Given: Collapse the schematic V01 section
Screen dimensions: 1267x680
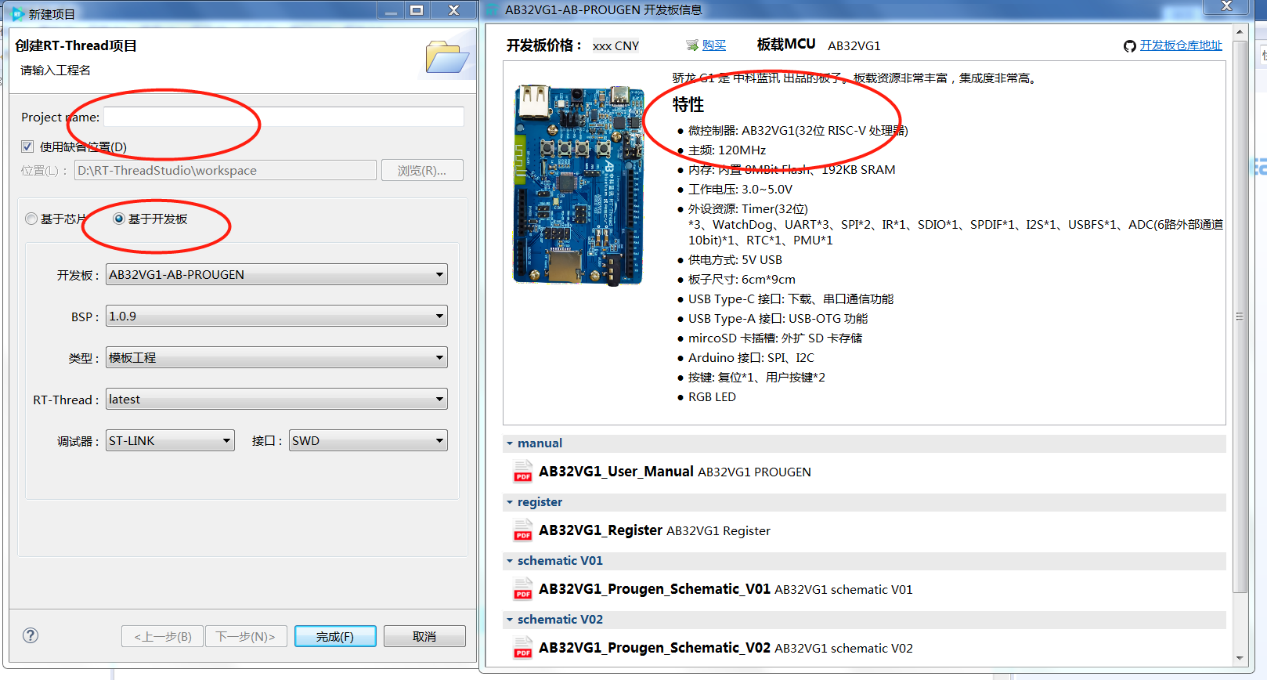Looking at the screenshot, I should click(x=509, y=561).
